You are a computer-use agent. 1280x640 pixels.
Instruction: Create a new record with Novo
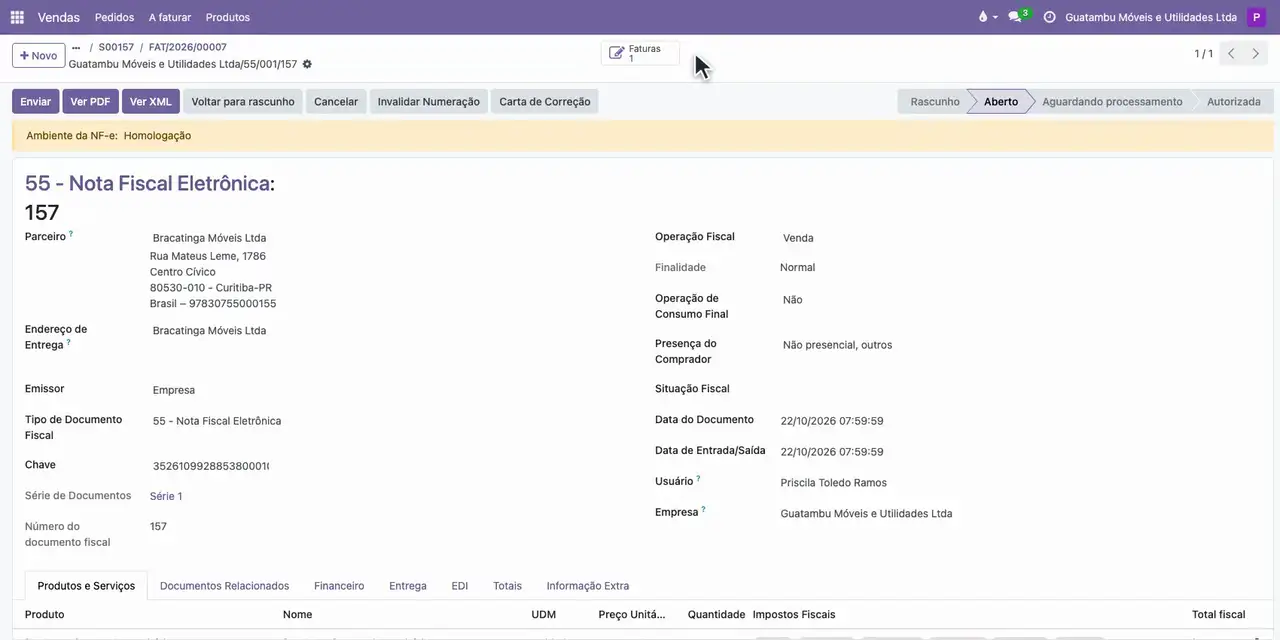[39, 55]
